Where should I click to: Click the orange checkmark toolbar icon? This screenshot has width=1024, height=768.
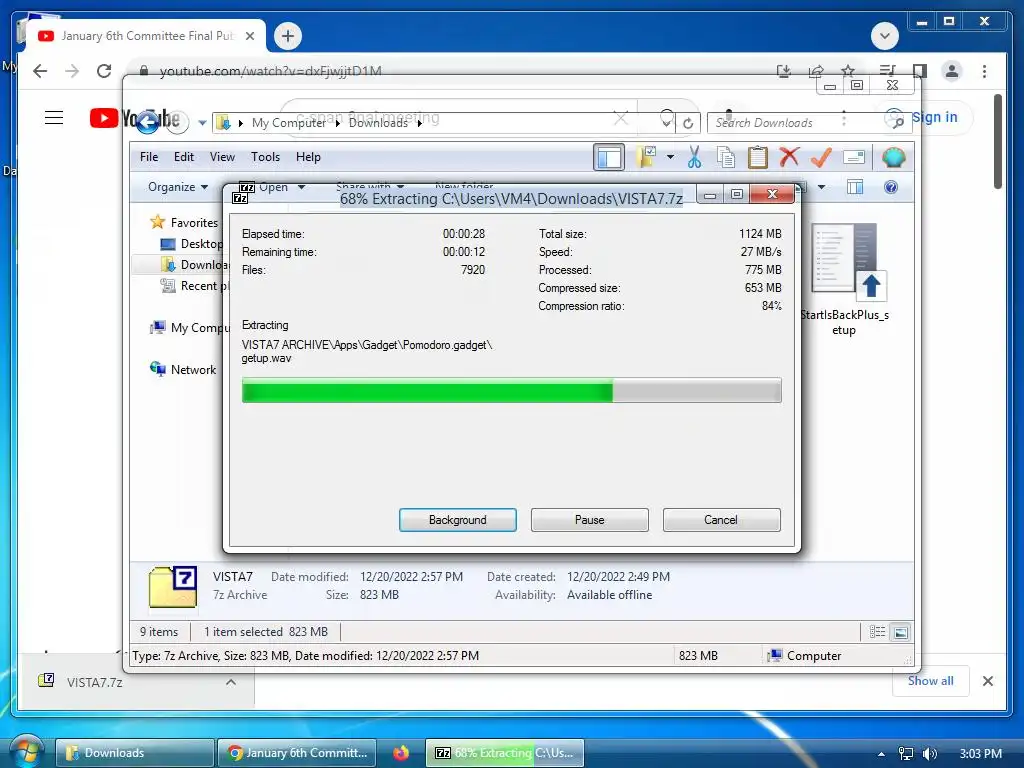(x=821, y=157)
